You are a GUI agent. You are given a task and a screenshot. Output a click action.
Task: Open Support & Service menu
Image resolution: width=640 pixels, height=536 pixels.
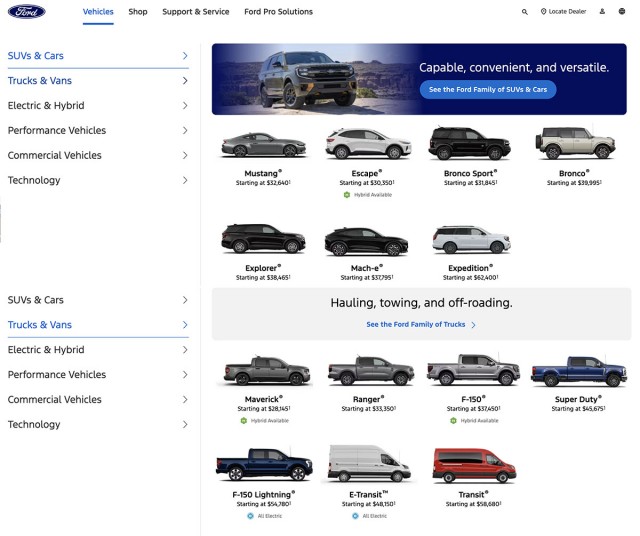pos(196,12)
